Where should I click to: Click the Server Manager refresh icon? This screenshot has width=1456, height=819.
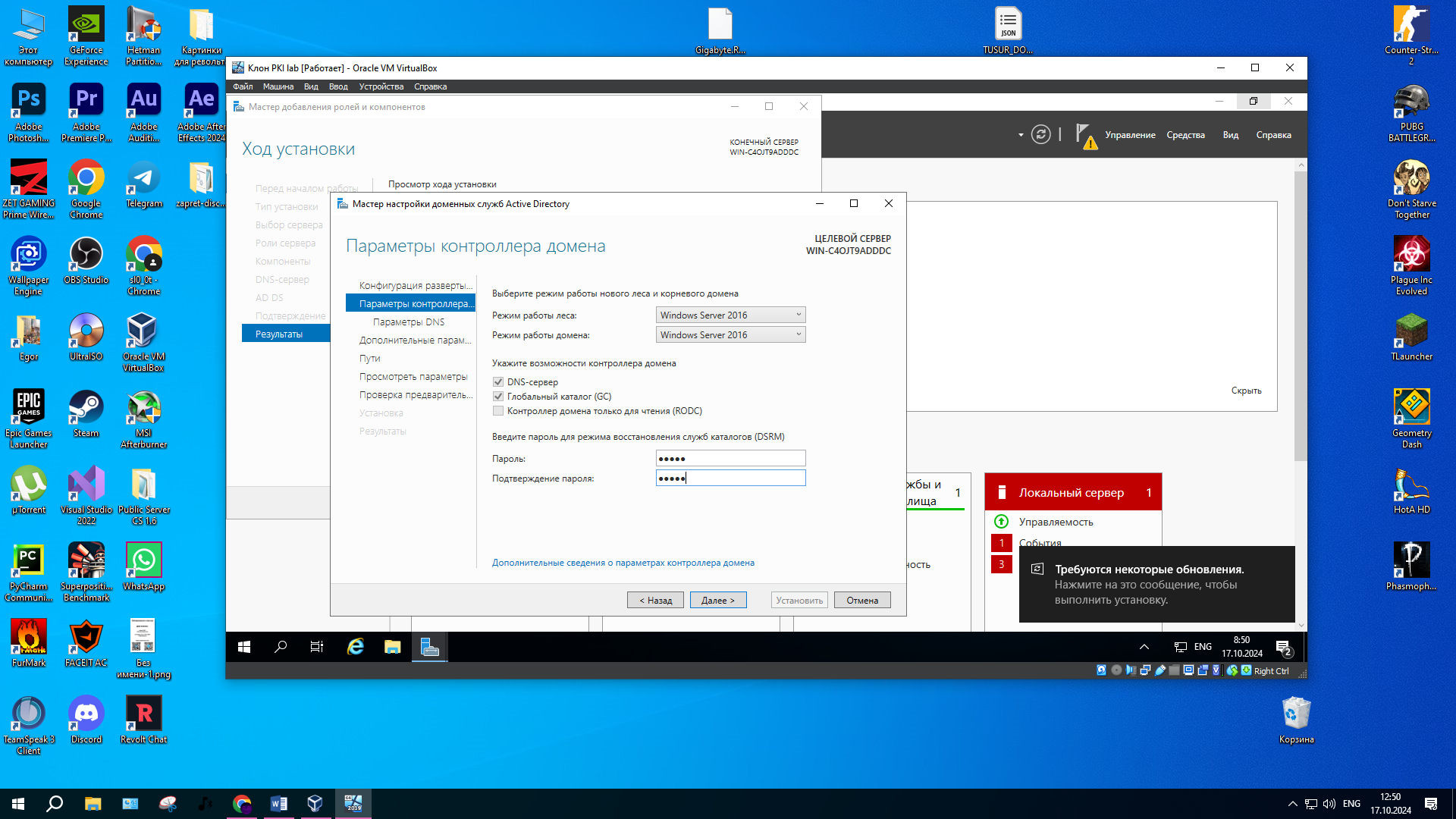(1041, 135)
